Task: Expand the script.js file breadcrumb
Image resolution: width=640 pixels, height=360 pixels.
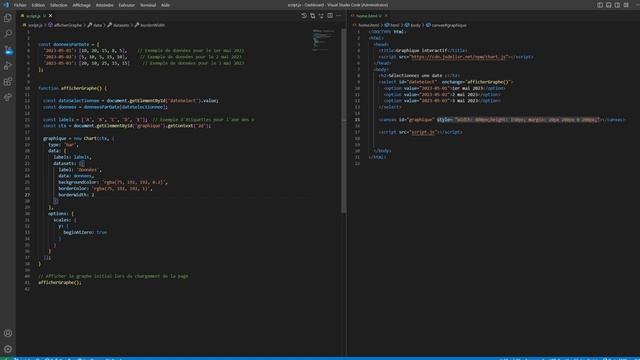Action: pyautogui.click(x=35, y=25)
